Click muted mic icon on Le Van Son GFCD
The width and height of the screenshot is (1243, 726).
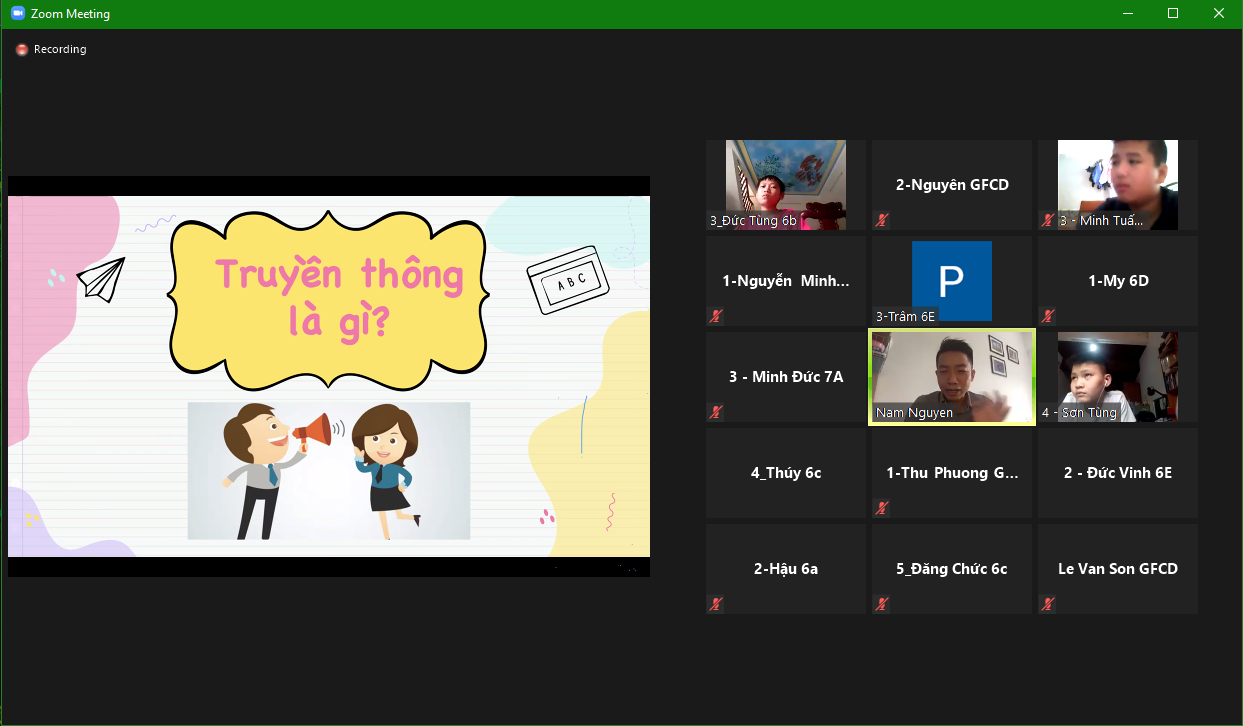(x=1048, y=604)
